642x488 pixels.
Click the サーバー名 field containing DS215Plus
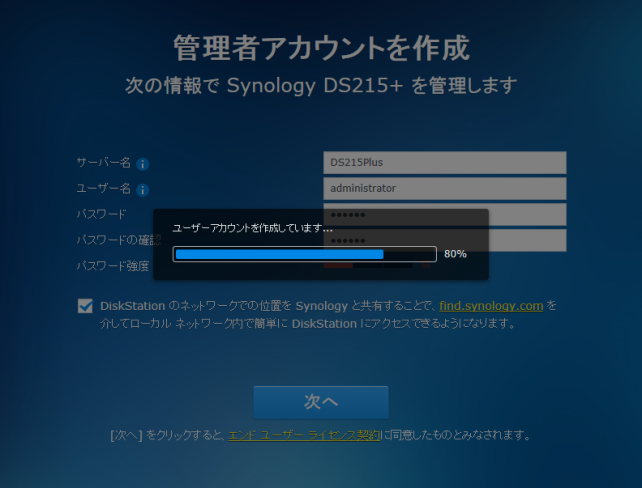point(445,163)
